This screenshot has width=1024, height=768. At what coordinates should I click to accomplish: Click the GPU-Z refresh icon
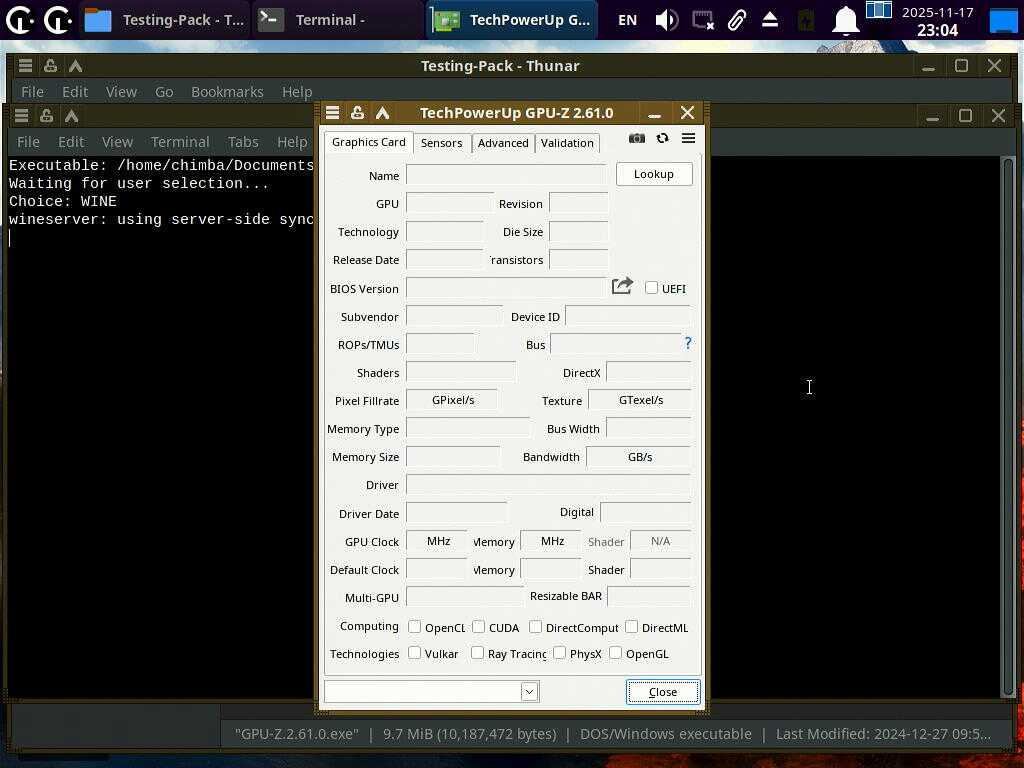click(x=662, y=138)
